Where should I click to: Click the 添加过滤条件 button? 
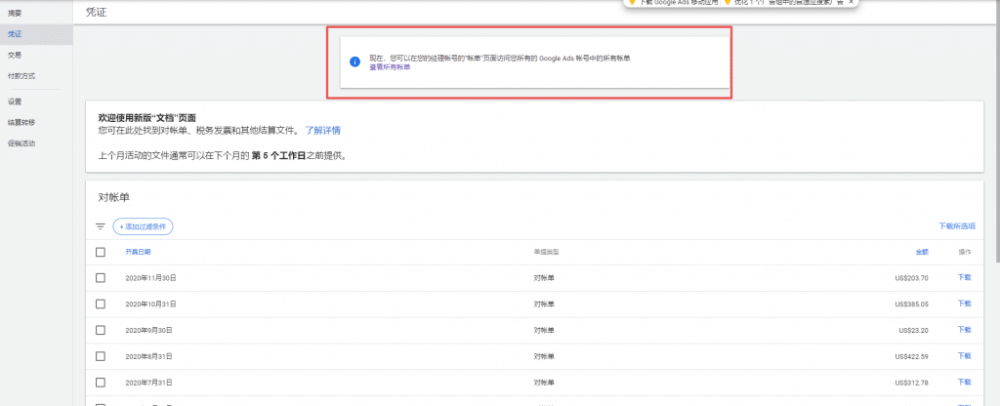tap(143, 227)
